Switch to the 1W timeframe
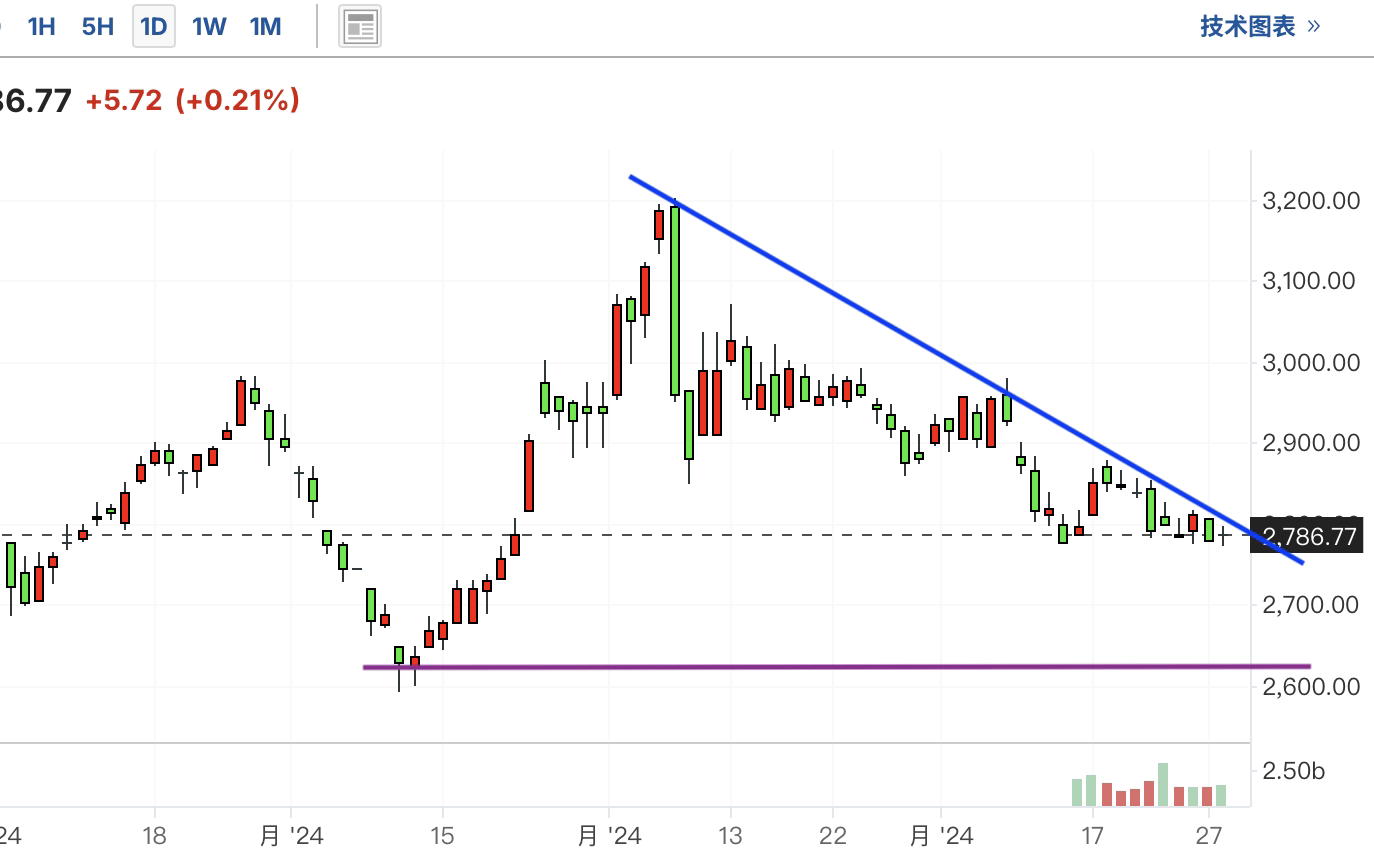 coord(209,27)
